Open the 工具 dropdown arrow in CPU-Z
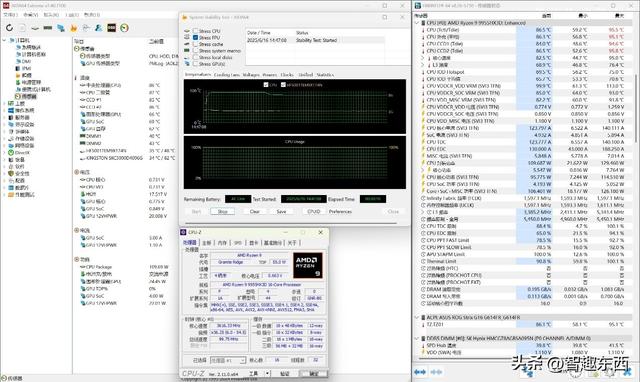 click(x=267, y=373)
